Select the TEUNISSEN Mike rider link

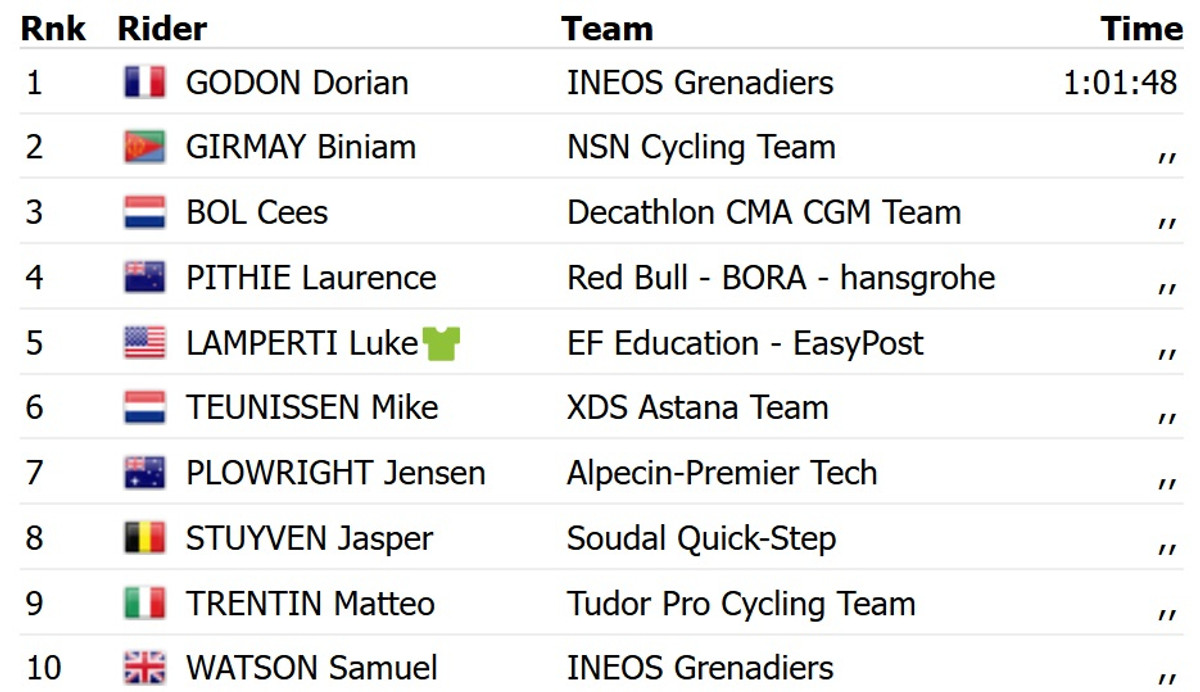312,408
